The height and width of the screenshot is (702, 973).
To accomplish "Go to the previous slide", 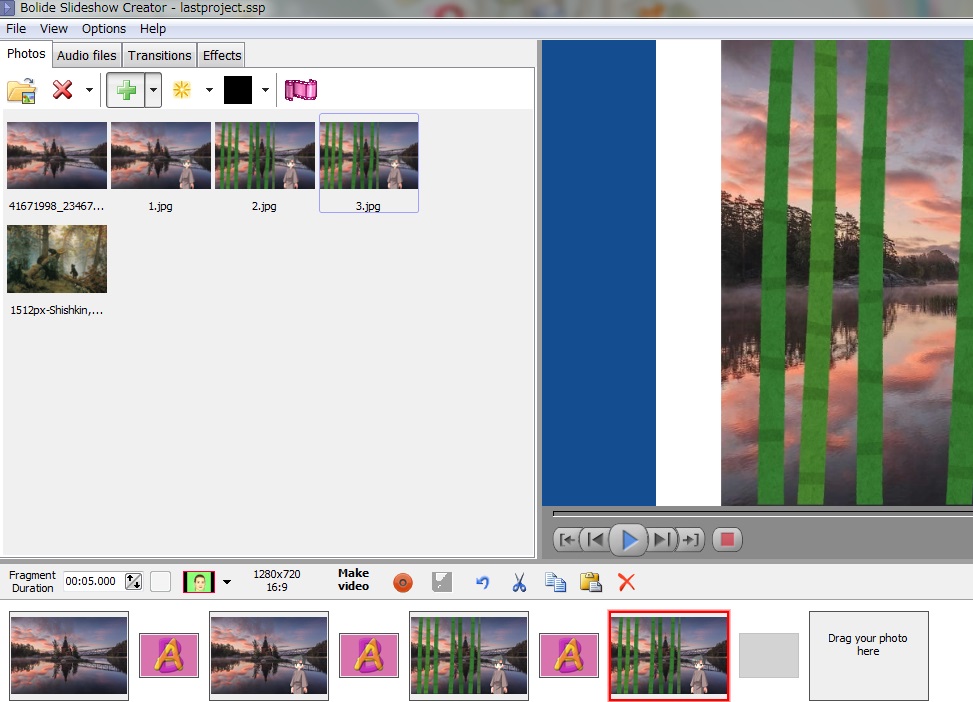I will point(595,539).
